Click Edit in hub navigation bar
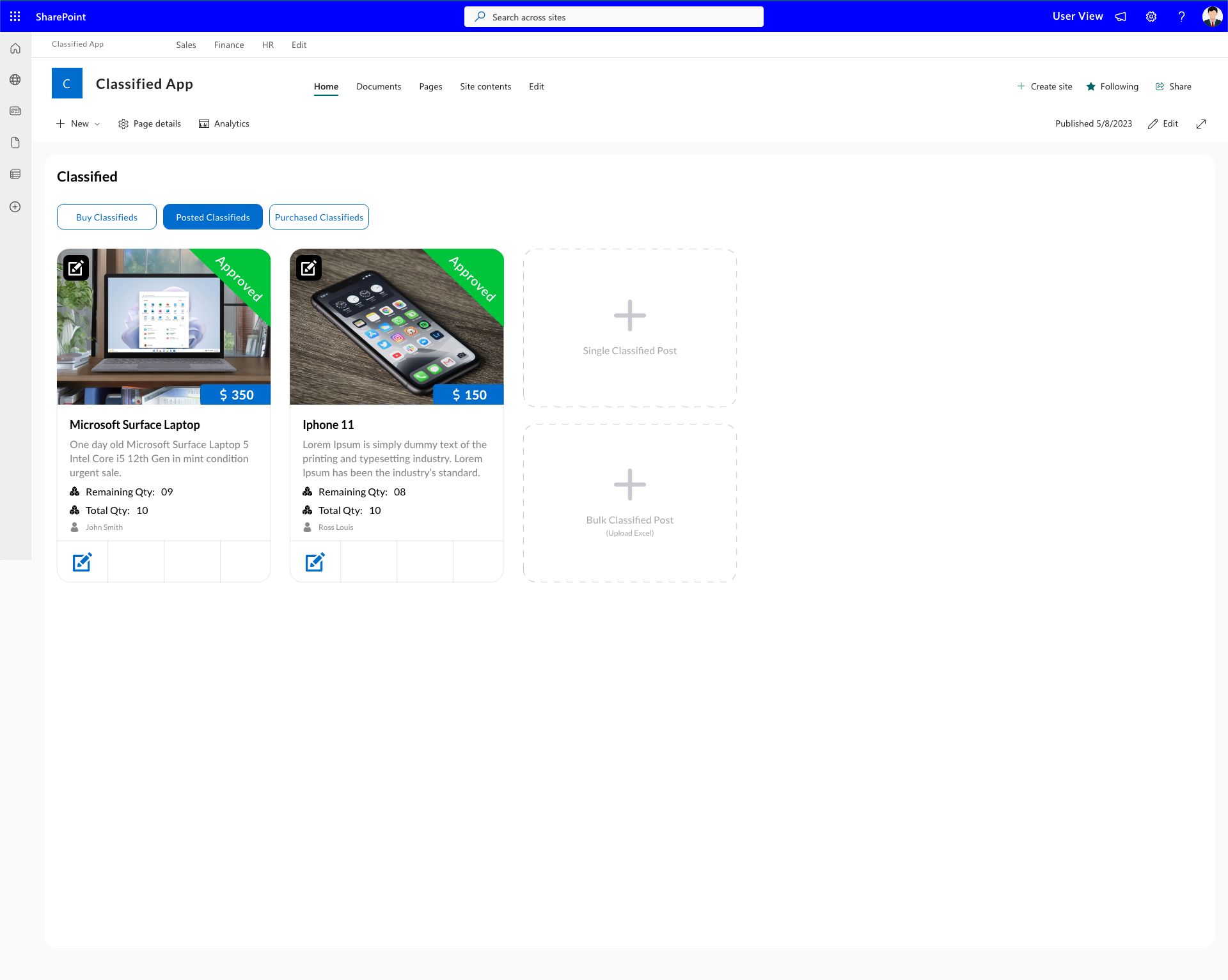The height and width of the screenshot is (980, 1228). (299, 45)
